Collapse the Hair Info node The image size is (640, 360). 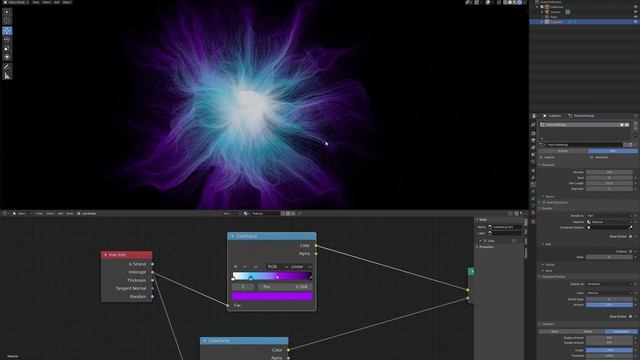[x=105, y=255]
